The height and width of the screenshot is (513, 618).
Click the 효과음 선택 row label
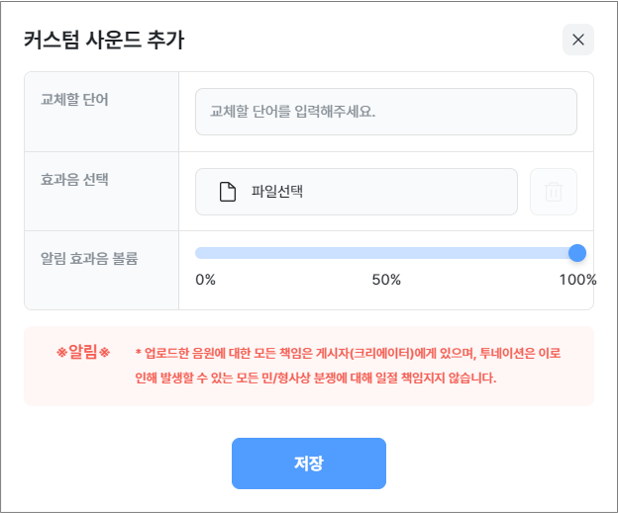coord(75,180)
